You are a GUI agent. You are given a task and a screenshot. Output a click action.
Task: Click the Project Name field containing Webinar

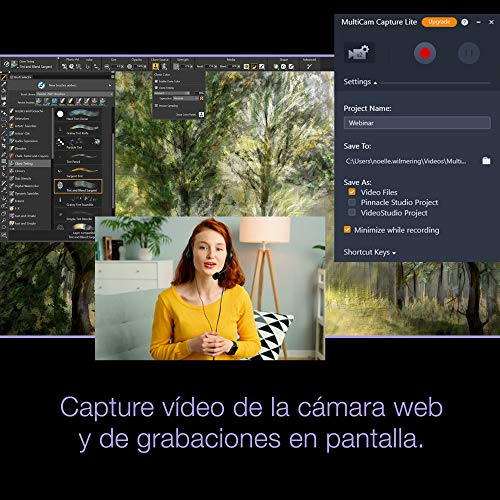pyautogui.click(x=417, y=123)
